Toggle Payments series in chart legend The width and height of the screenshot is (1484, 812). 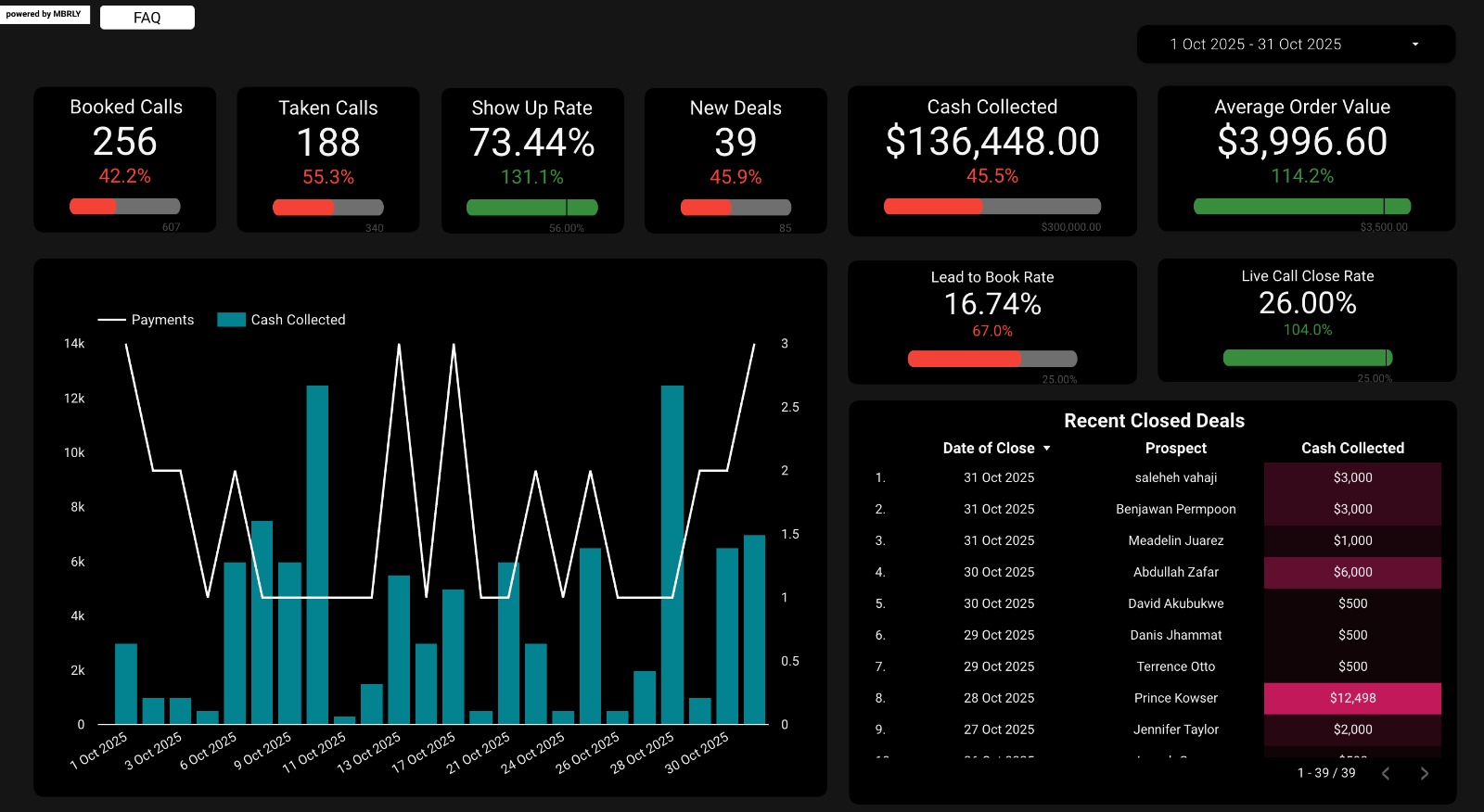point(147,320)
